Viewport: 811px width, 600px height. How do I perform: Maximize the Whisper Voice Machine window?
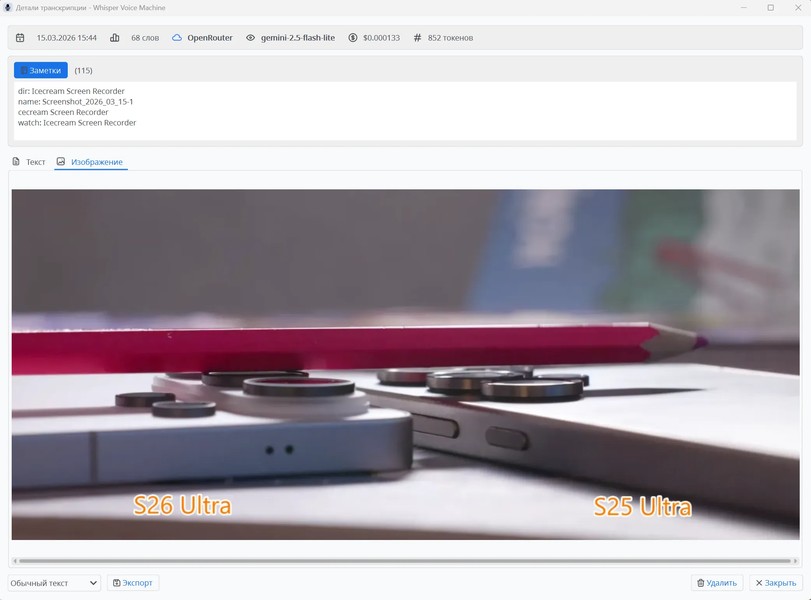[771, 8]
